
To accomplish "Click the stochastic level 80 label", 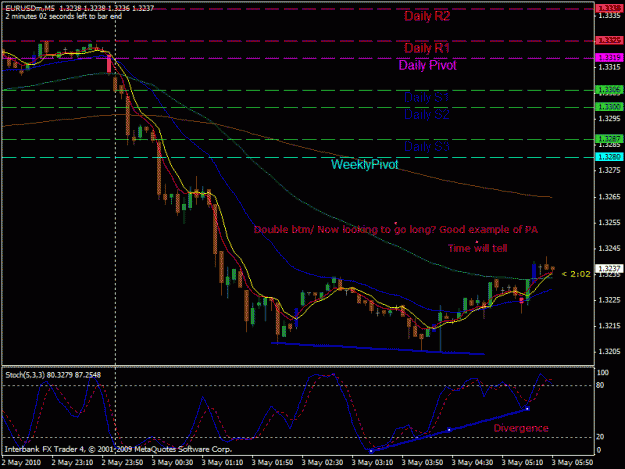I will [x=600, y=385].
